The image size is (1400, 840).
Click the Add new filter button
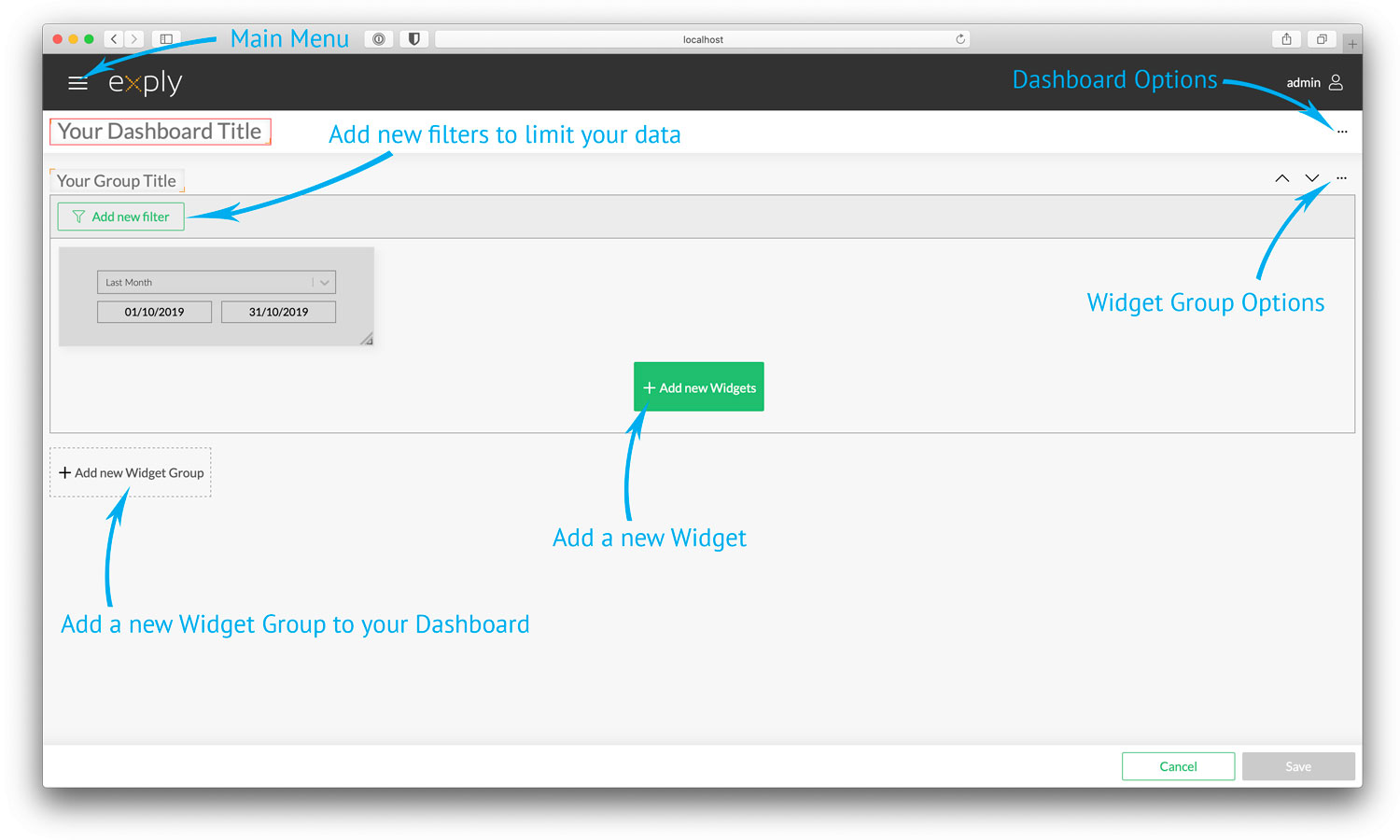[x=120, y=217]
